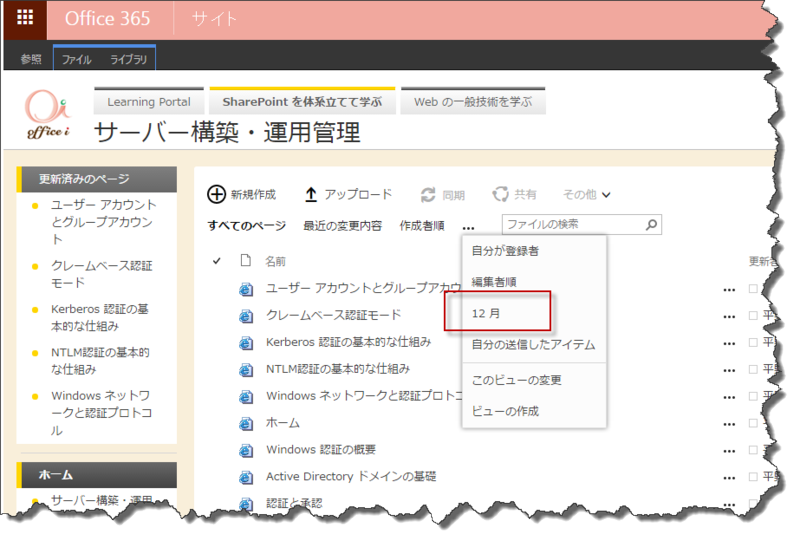Open the views ellipsis next to 作成者順
The width and height of the screenshot is (800, 541).
click(x=468, y=228)
